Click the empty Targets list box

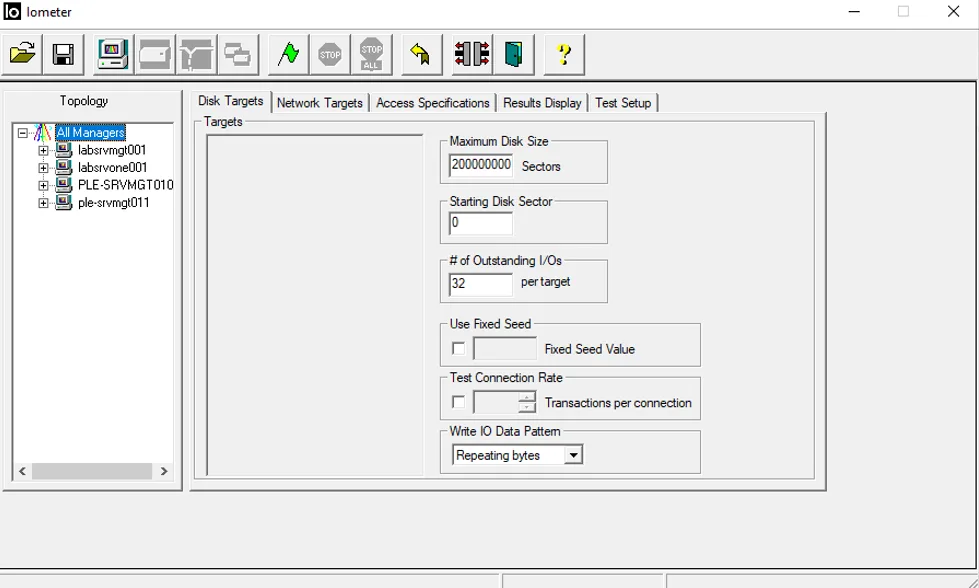[315, 305]
